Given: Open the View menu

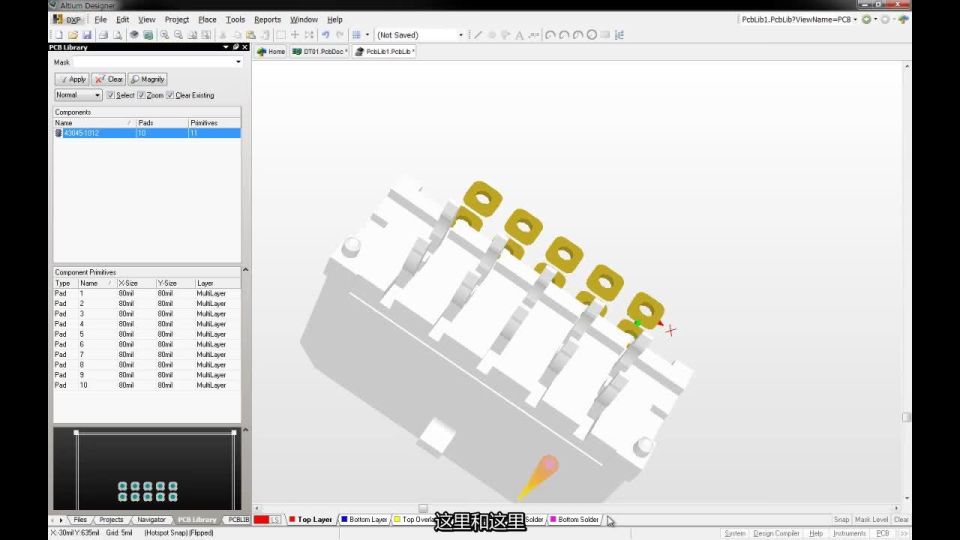Looking at the screenshot, I should click(x=146, y=20).
